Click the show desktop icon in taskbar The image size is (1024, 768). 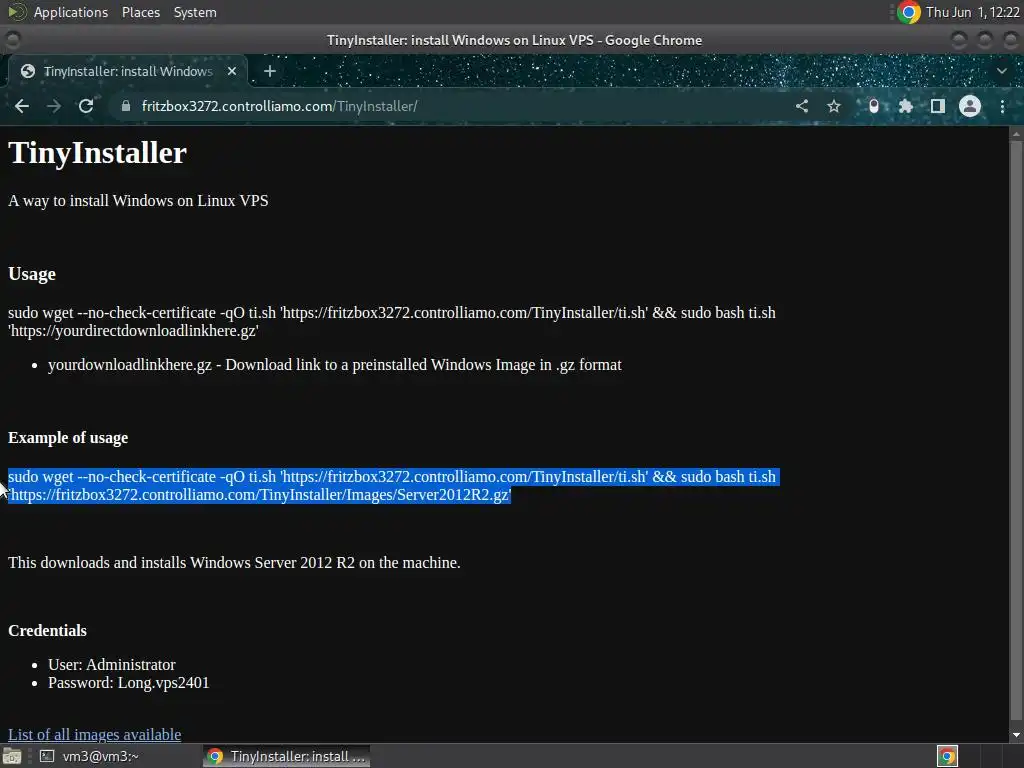tap(12, 756)
